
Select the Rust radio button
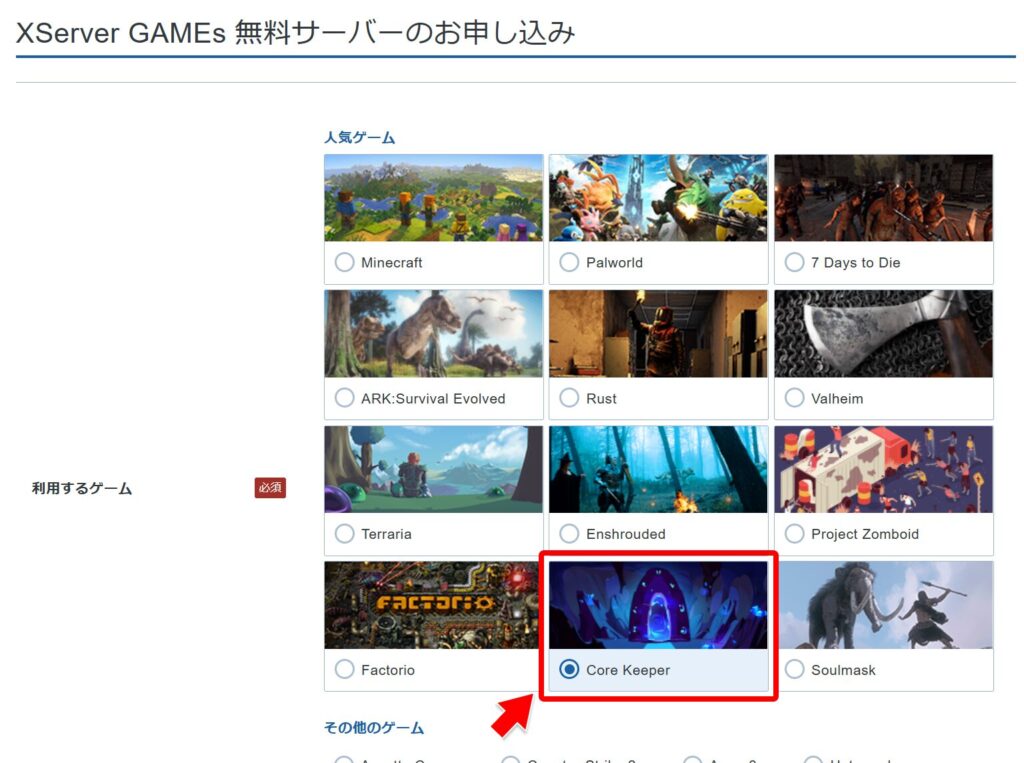[x=569, y=398]
